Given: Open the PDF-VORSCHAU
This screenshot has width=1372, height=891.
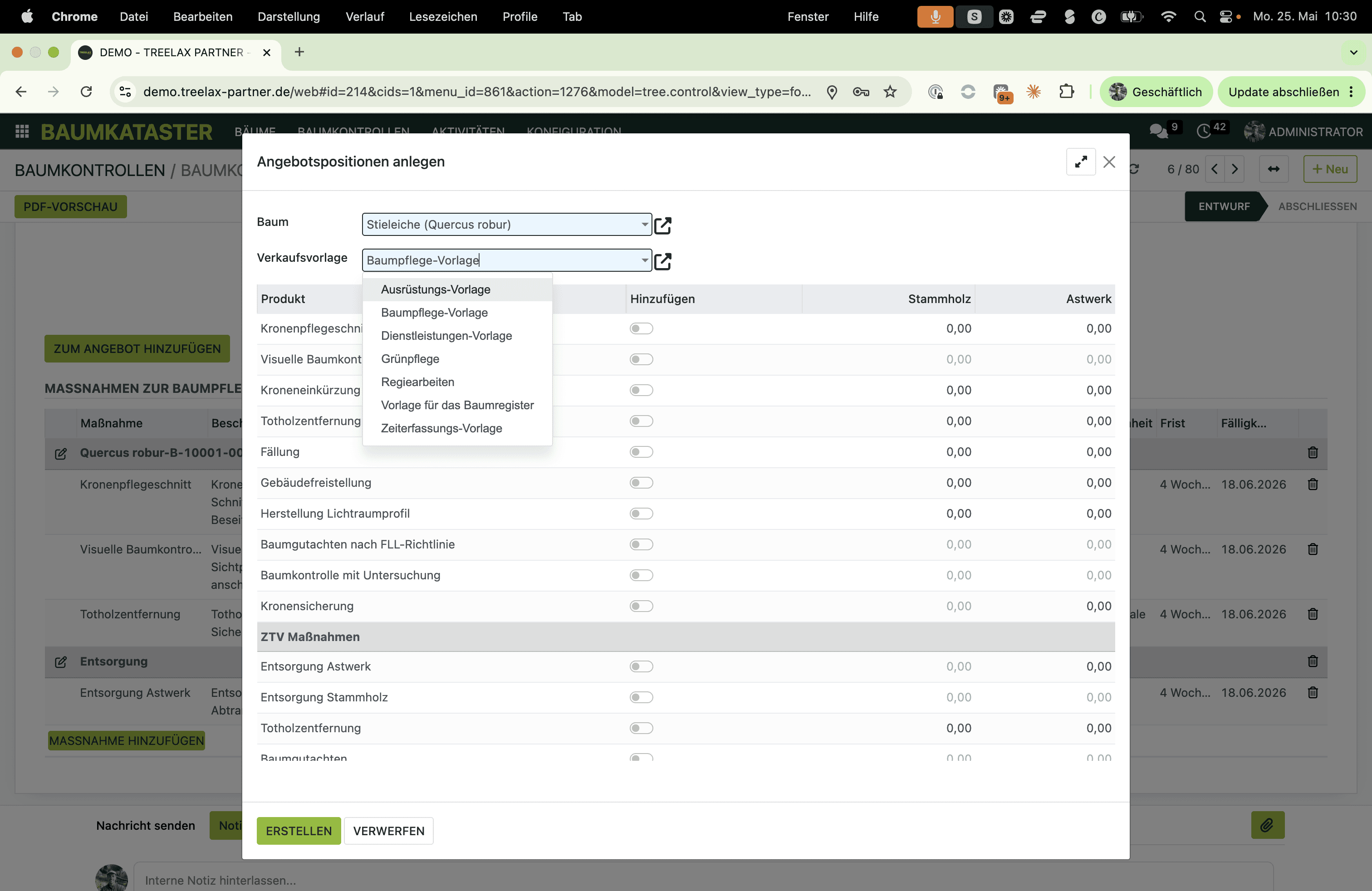Looking at the screenshot, I should click(x=70, y=207).
